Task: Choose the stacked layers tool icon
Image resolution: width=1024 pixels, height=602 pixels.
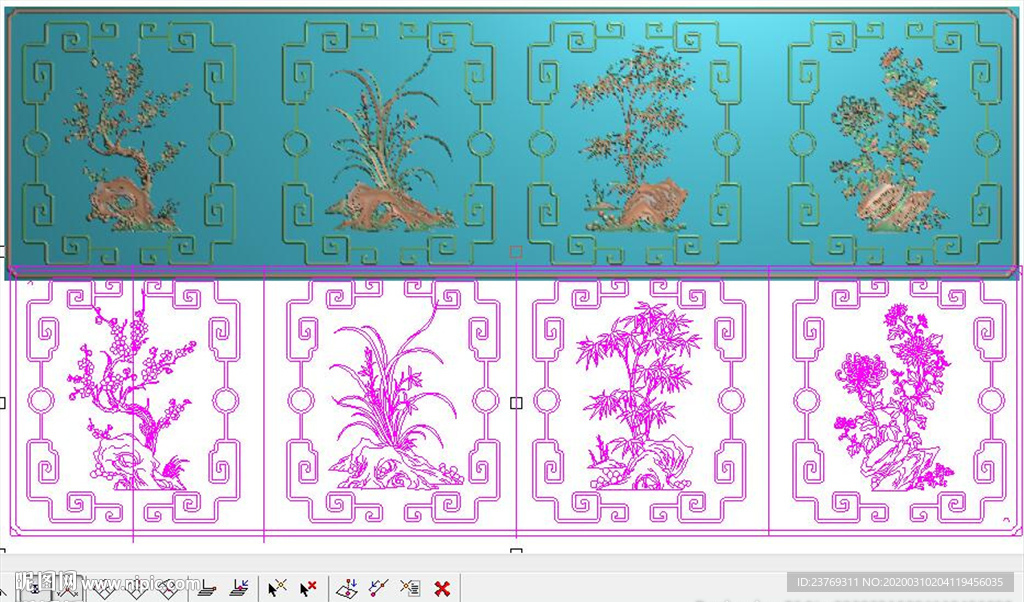Action: (206, 589)
